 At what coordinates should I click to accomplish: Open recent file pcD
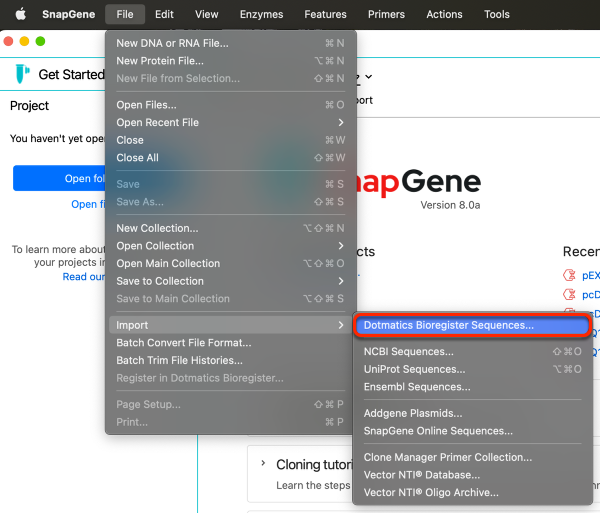pyautogui.click(x=591, y=295)
